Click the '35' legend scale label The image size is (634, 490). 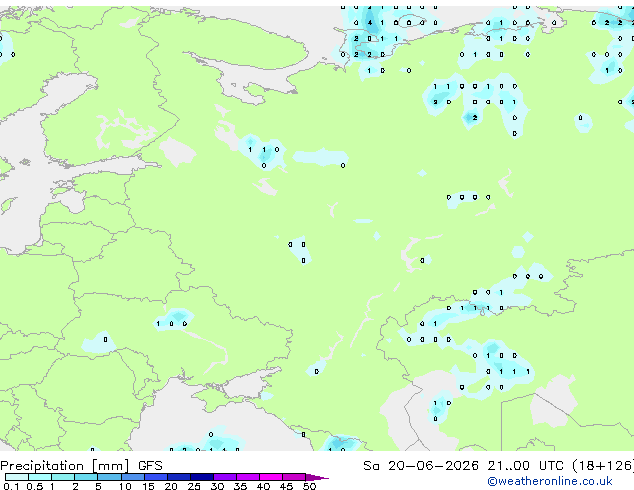pos(240,486)
